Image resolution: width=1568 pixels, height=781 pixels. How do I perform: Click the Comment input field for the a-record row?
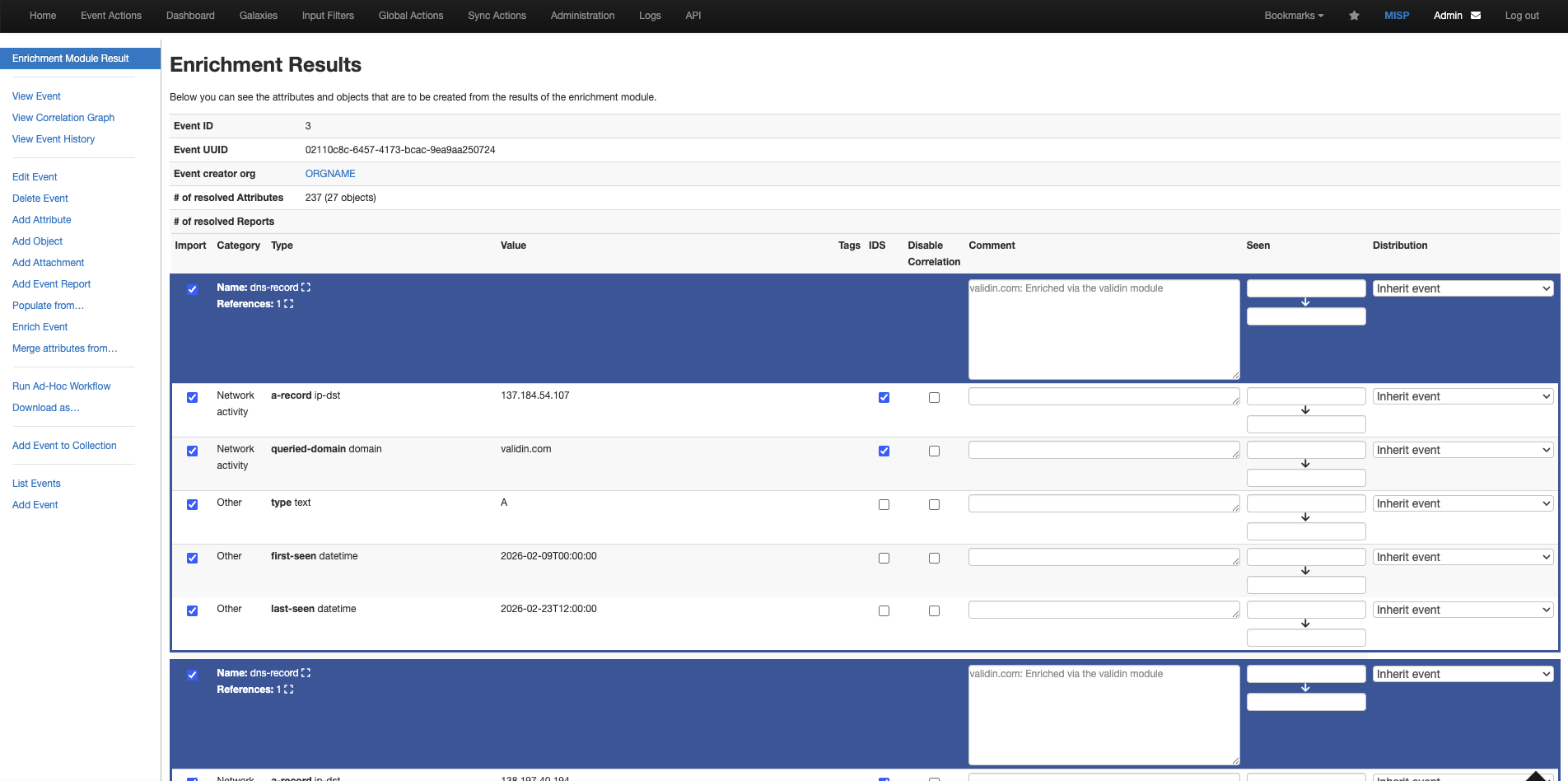1104,397
